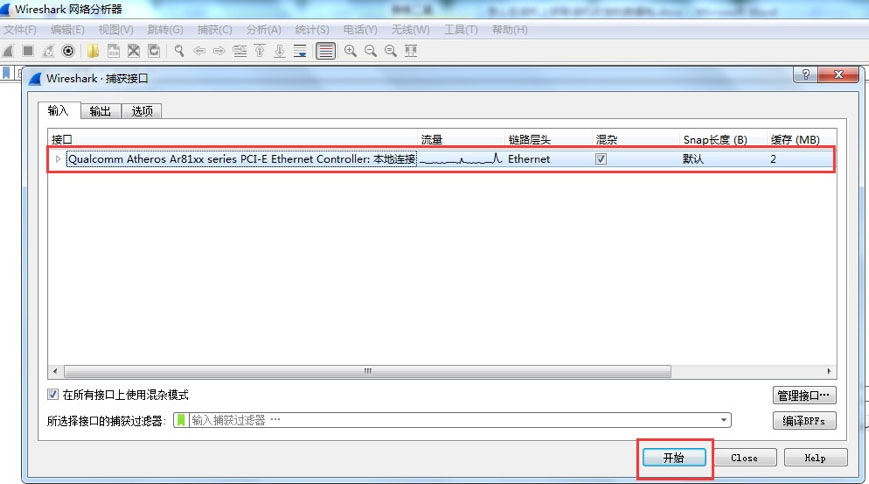Viewport: 869px width, 484px height.
Task: Click the stop capture square toolbar icon
Action: click(x=28, y=51)
